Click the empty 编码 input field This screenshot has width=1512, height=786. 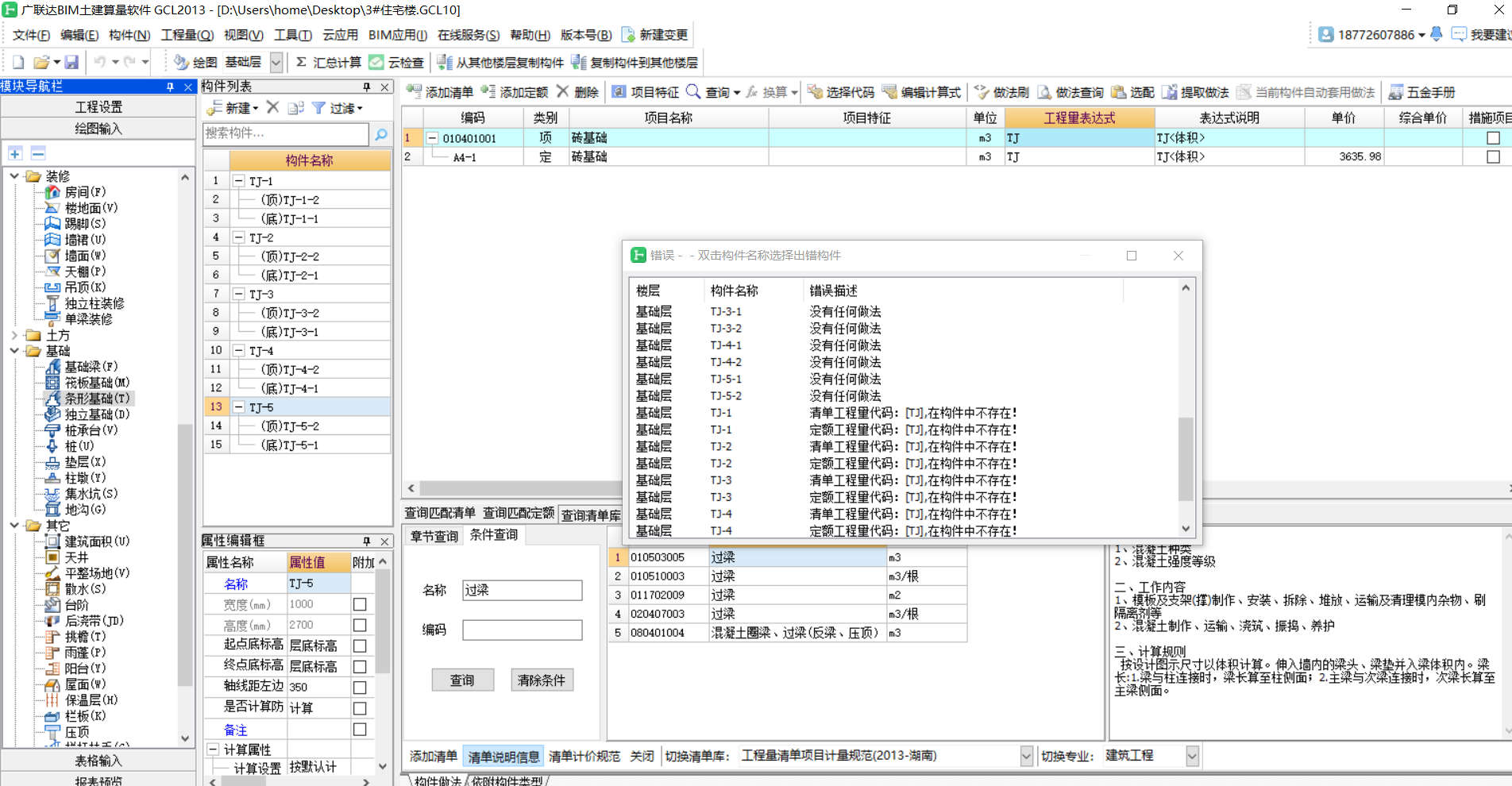coord(522,630)
